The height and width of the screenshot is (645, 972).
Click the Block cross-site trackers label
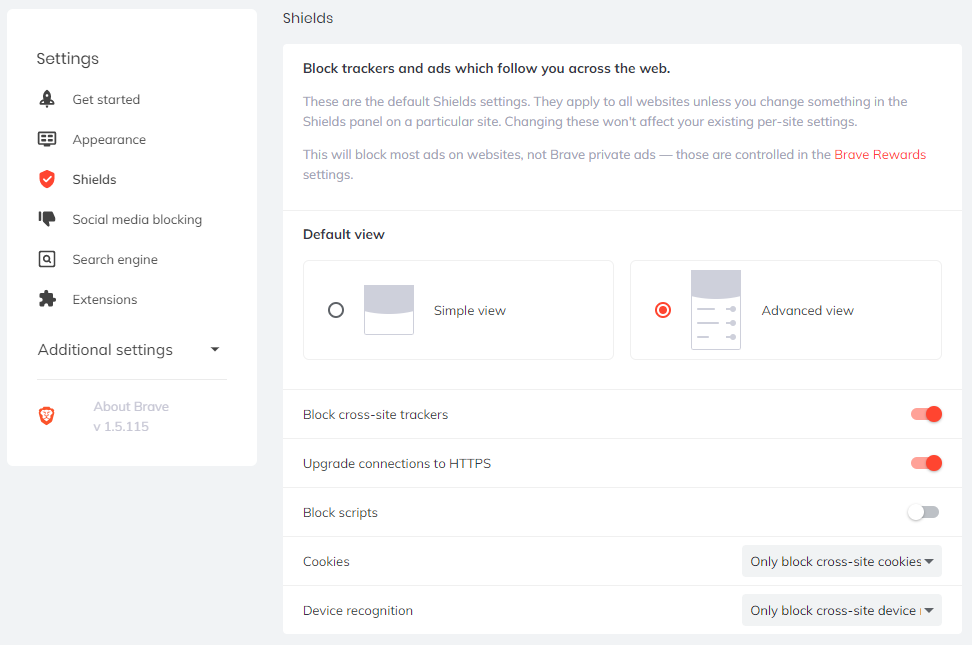[x=376, y=414]
